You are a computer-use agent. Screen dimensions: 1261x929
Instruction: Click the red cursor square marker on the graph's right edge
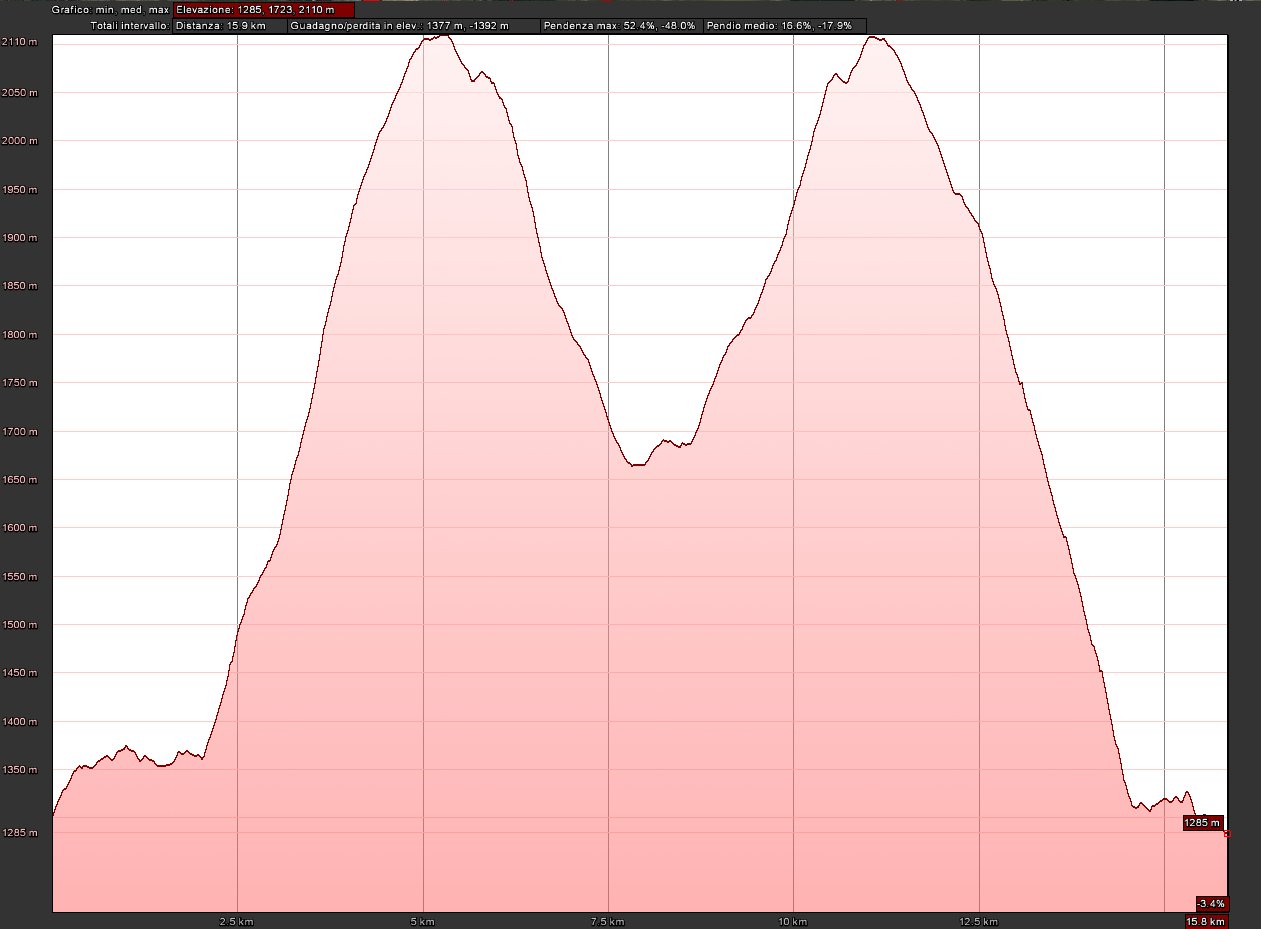coord(1227,833)
